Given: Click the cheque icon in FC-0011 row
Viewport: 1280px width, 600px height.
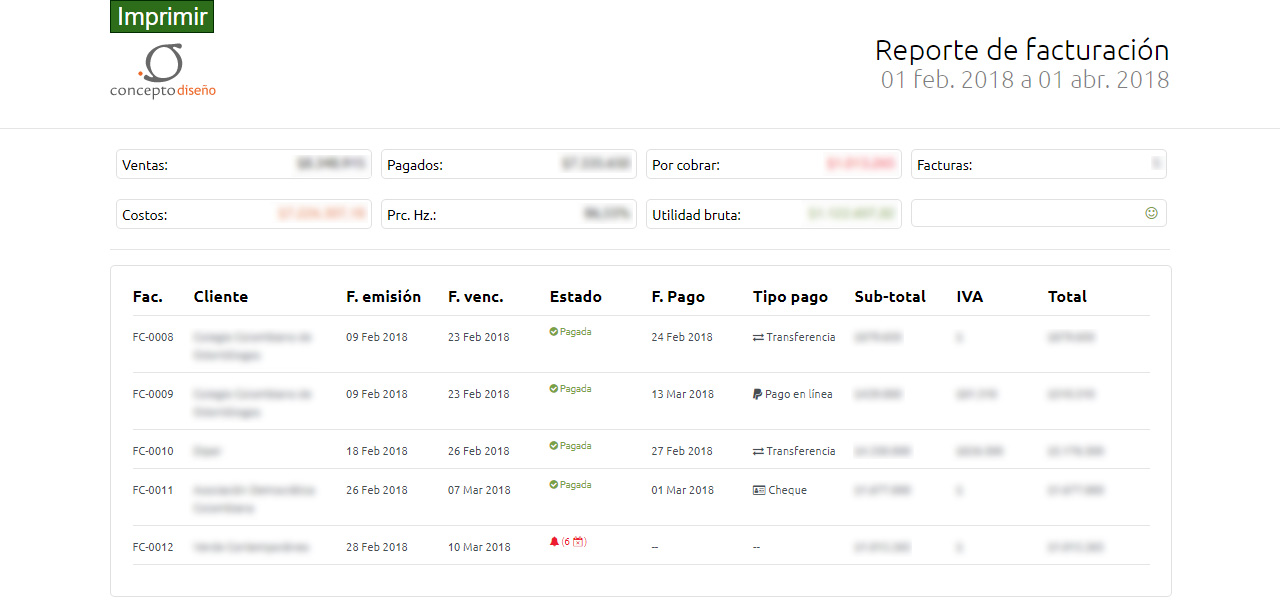Looking at the screenshot, I should pyautogui.click(x=759, y=491).
